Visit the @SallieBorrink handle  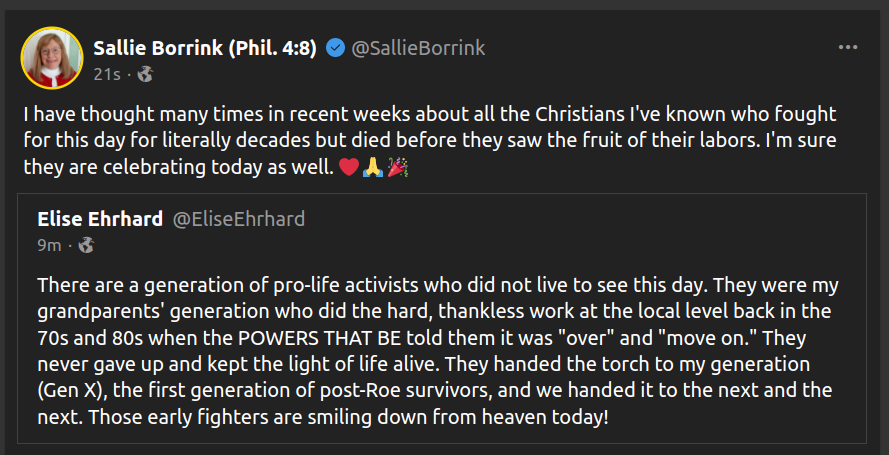click(x=418, y=49)
